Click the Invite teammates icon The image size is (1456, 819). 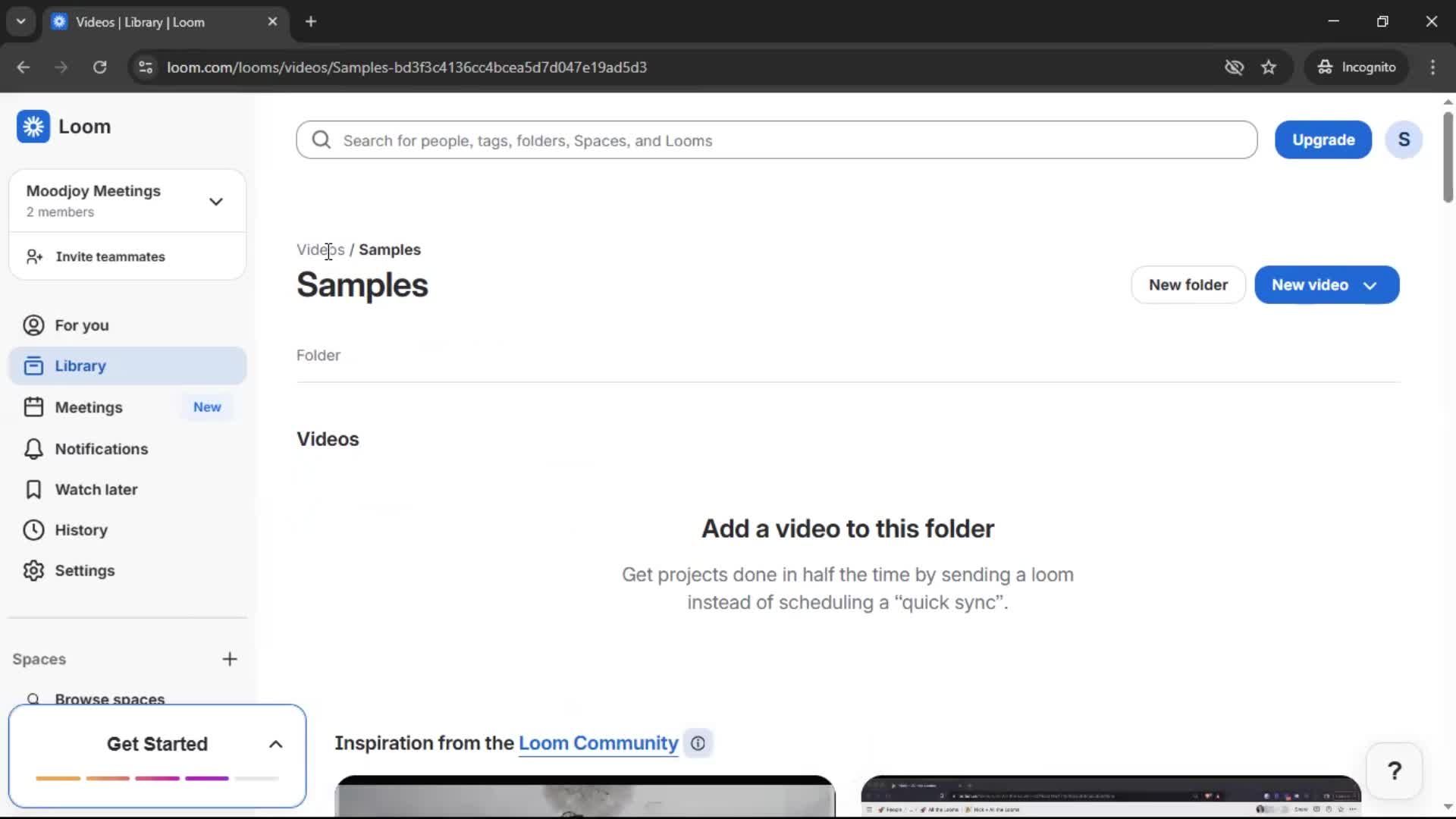pos(33,256)
